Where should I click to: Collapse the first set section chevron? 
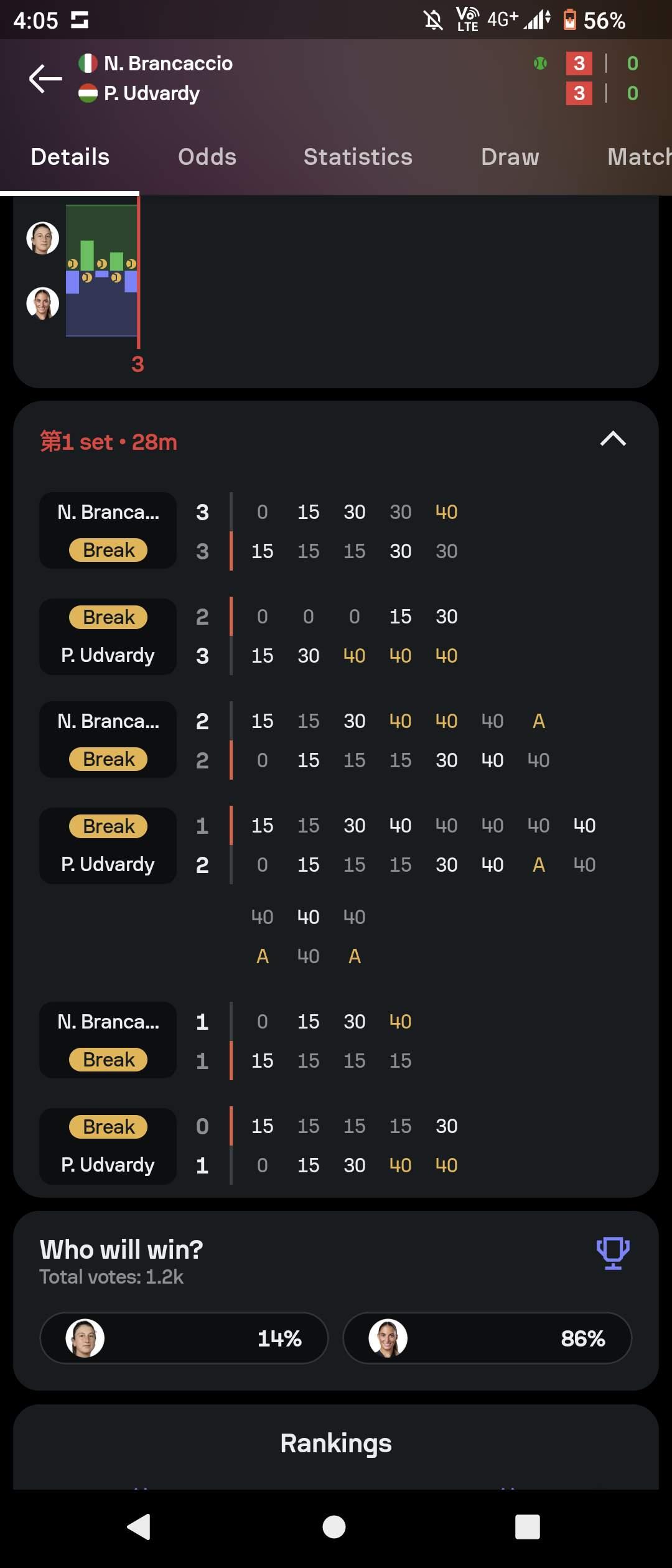point(613,439)
